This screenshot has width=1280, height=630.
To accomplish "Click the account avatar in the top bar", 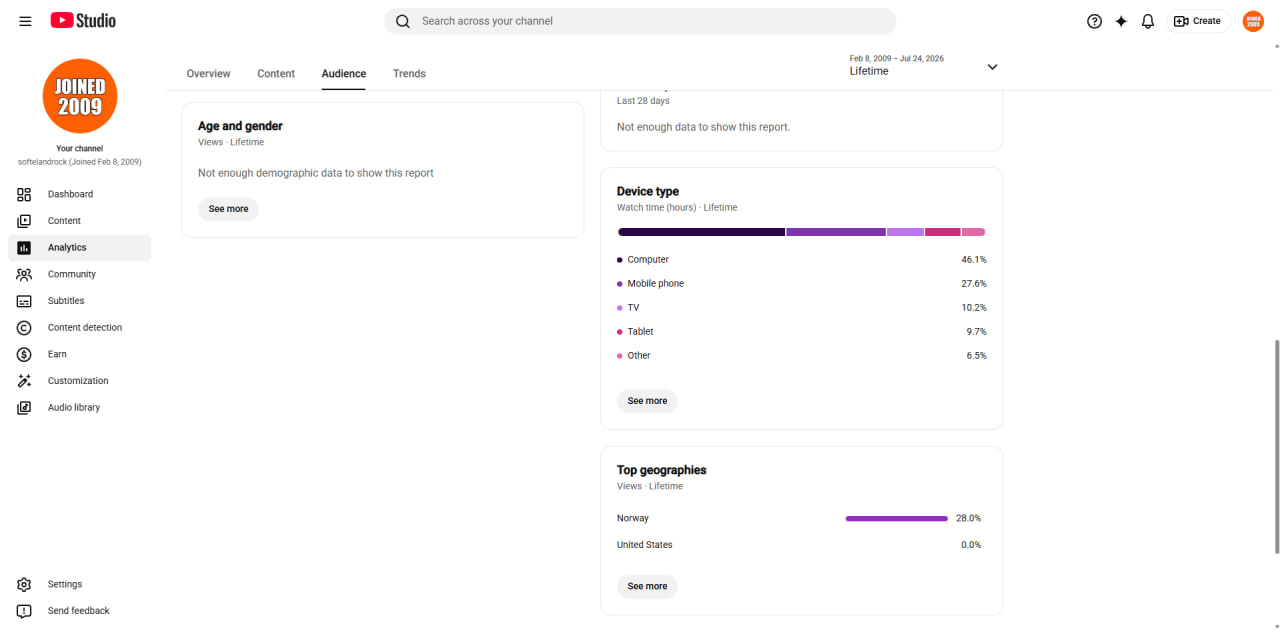I will [x=1253, y=21].
